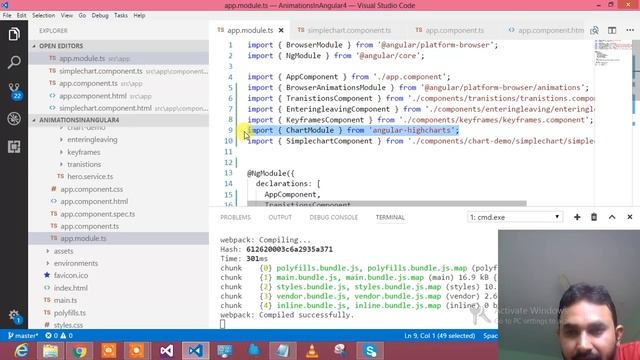Switch to the Output panel tab
Viewport: 640px width, 360px height.
pyautogui.click(x=280, y=218)
